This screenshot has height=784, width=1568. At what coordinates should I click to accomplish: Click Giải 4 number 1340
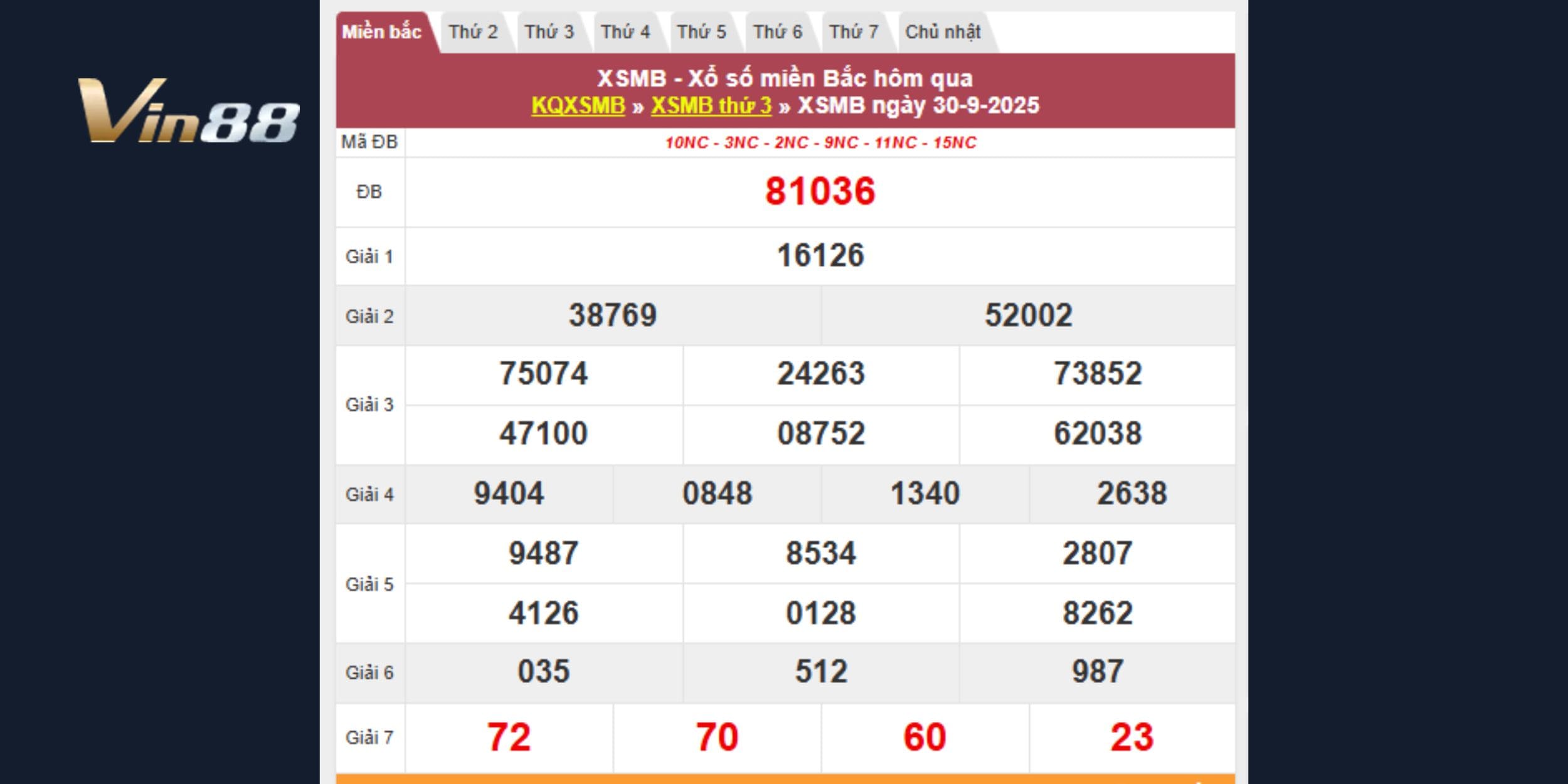pos(924,494)
